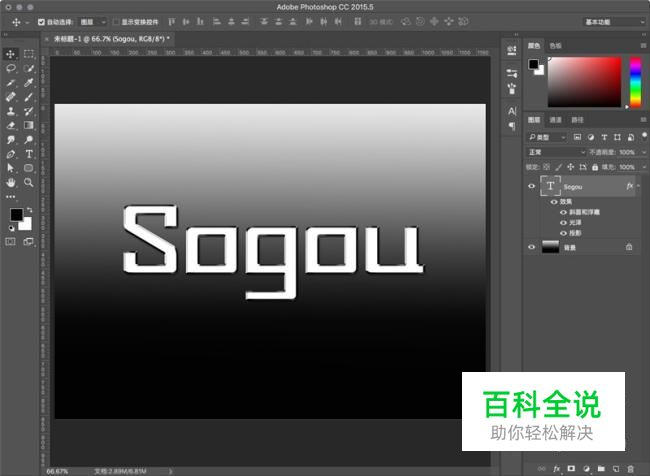Click the rainbow hue slider strip

tap(635, 82)
